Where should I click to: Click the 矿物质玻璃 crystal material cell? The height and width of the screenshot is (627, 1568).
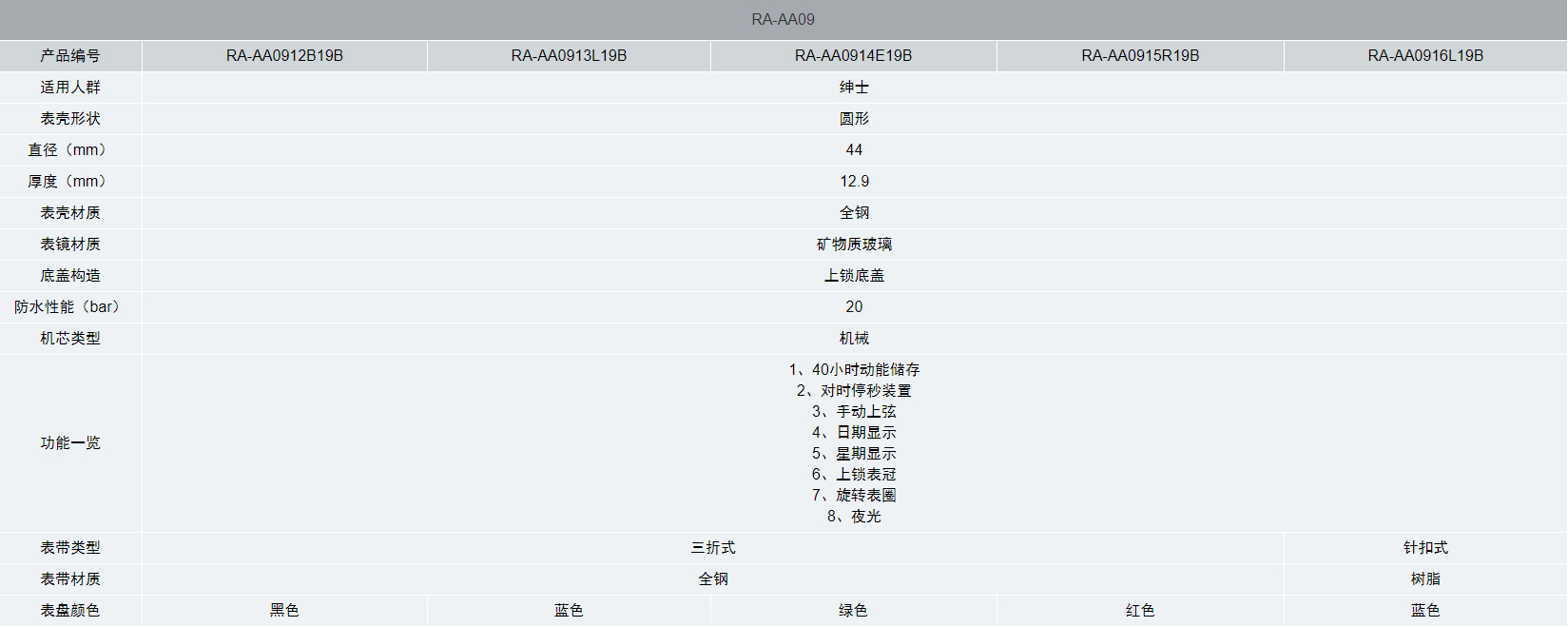tap(854, 244)
